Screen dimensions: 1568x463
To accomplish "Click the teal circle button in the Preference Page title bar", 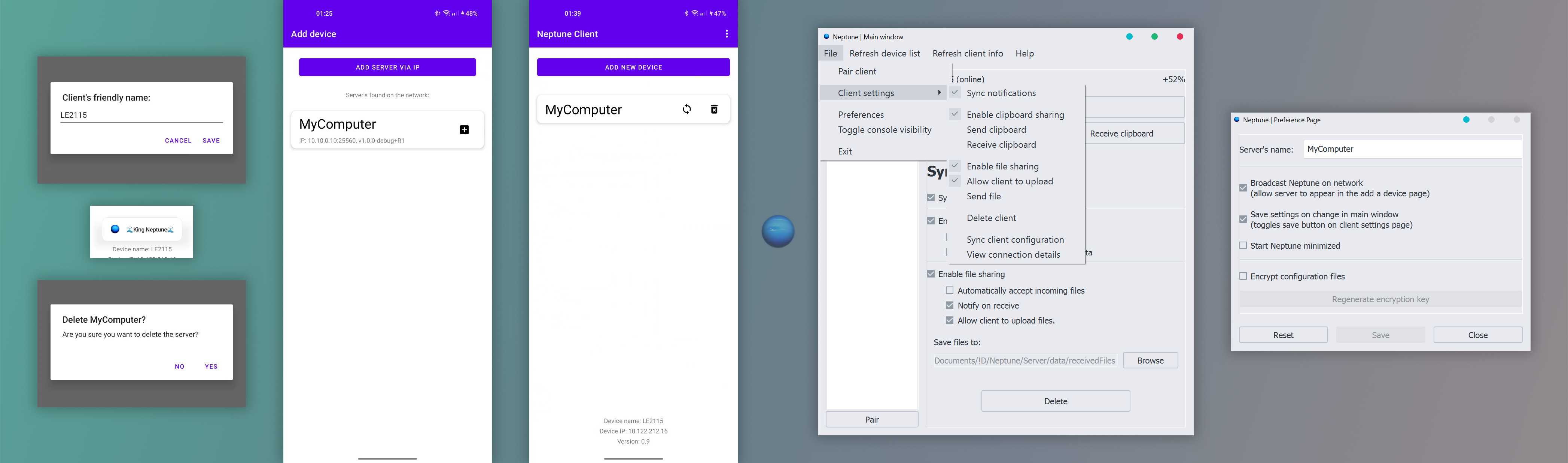I will pos(1466,120).
